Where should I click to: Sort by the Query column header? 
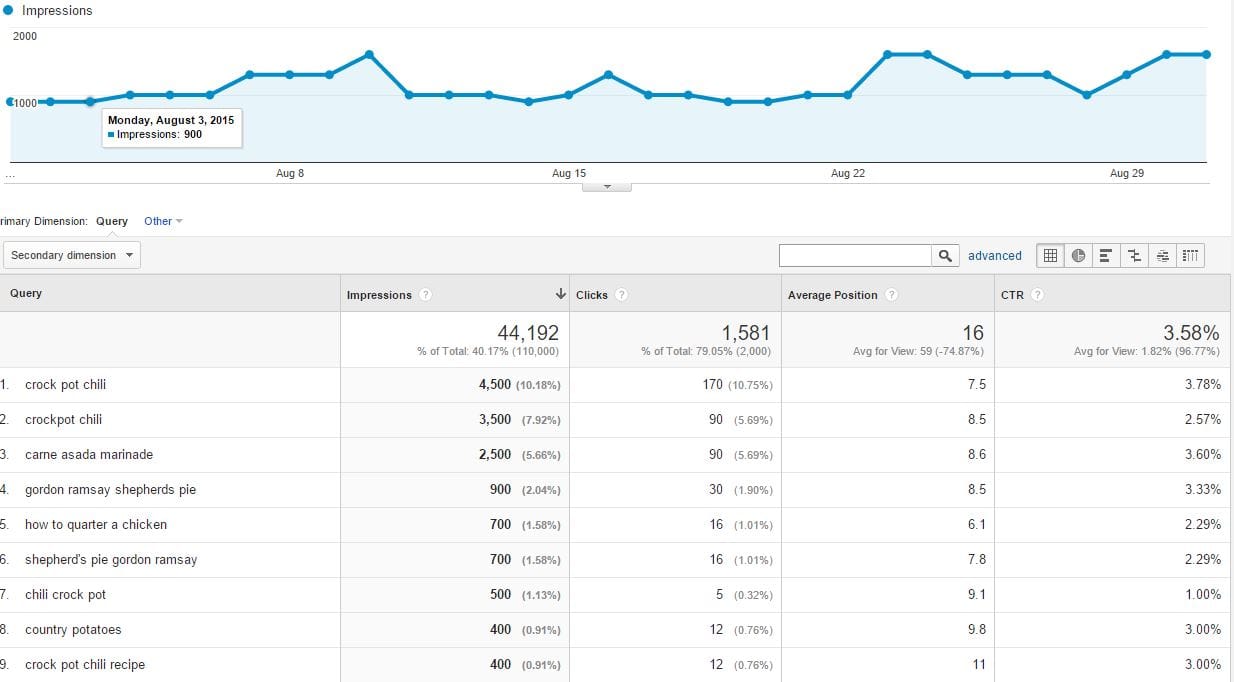[26, 294]
